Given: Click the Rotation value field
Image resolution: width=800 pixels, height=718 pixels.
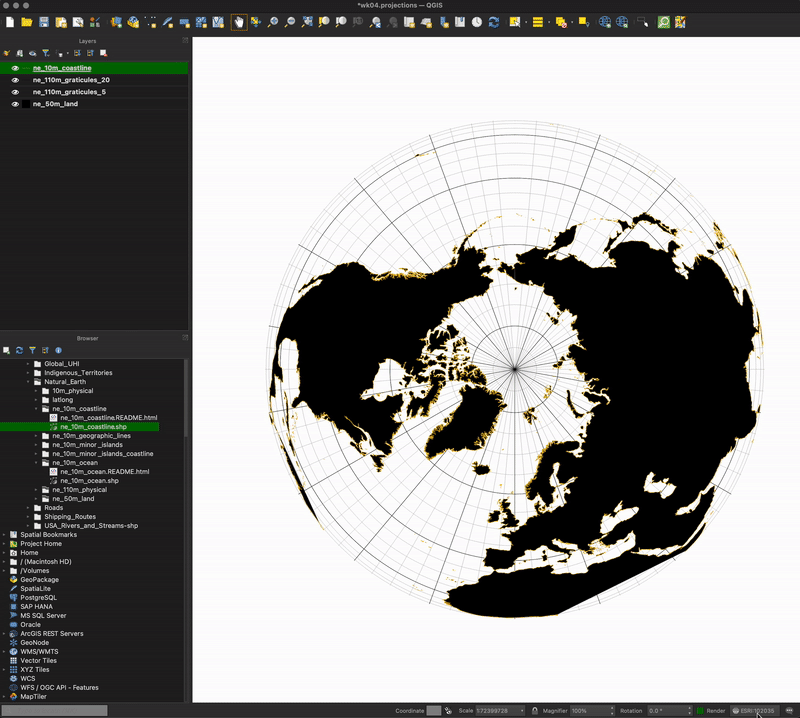Looking at the screenshot, I should point(665,710).
